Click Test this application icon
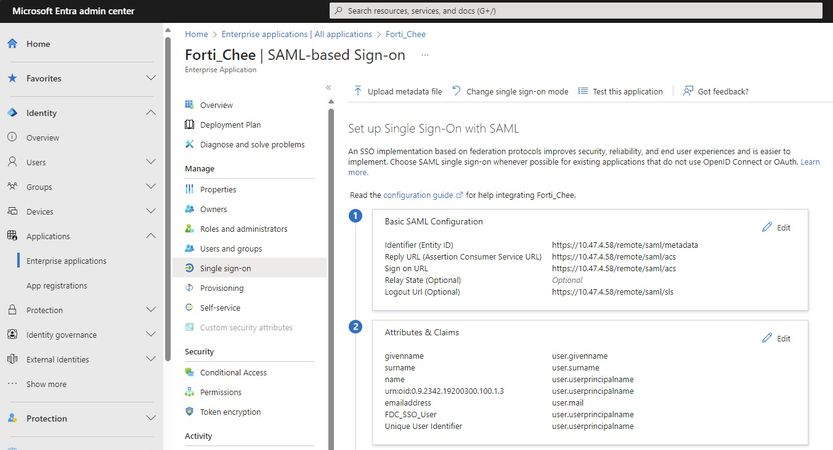833x450 pixels. [x=583, y=91]
